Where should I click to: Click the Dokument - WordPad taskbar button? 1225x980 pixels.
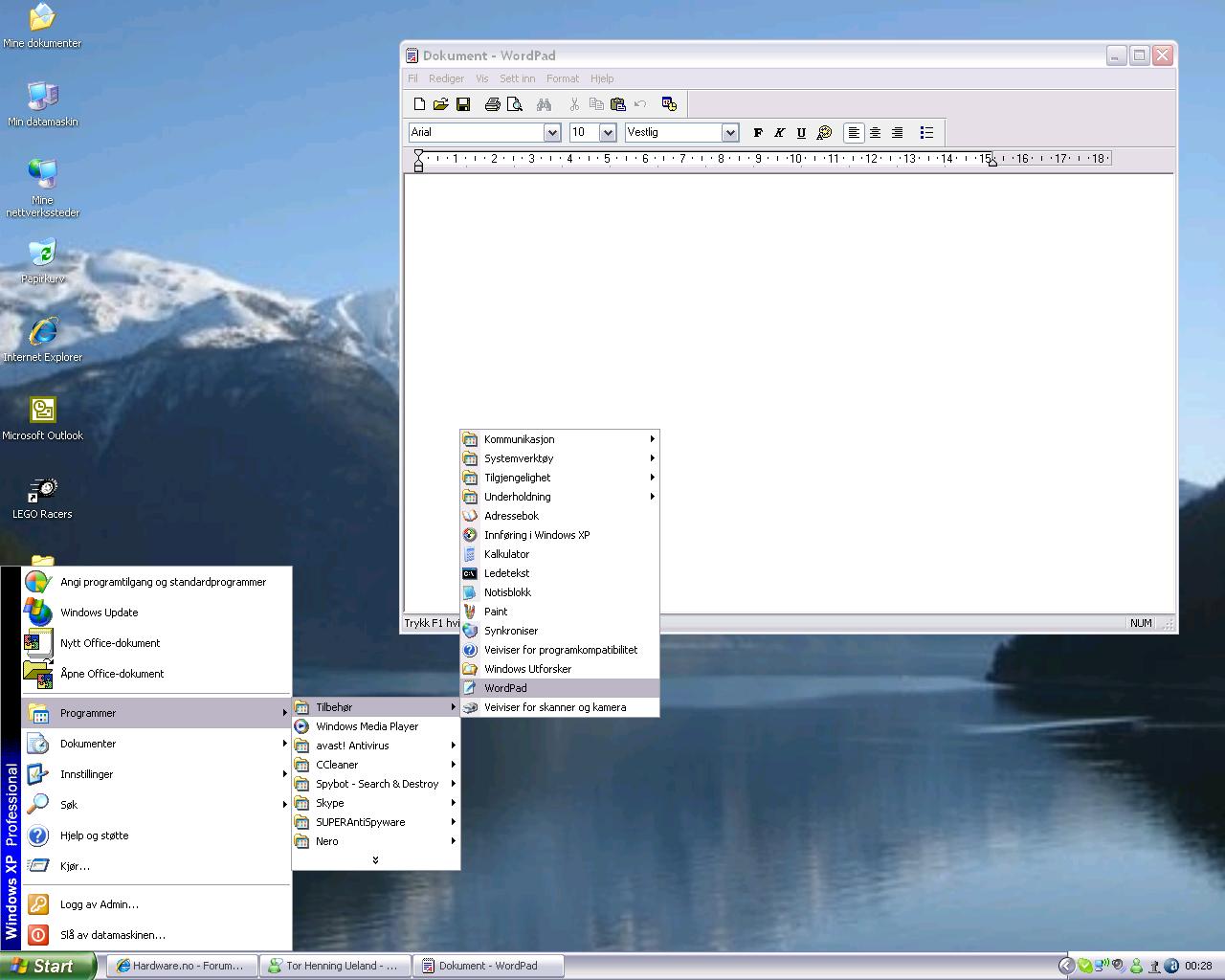click(489, 966)
